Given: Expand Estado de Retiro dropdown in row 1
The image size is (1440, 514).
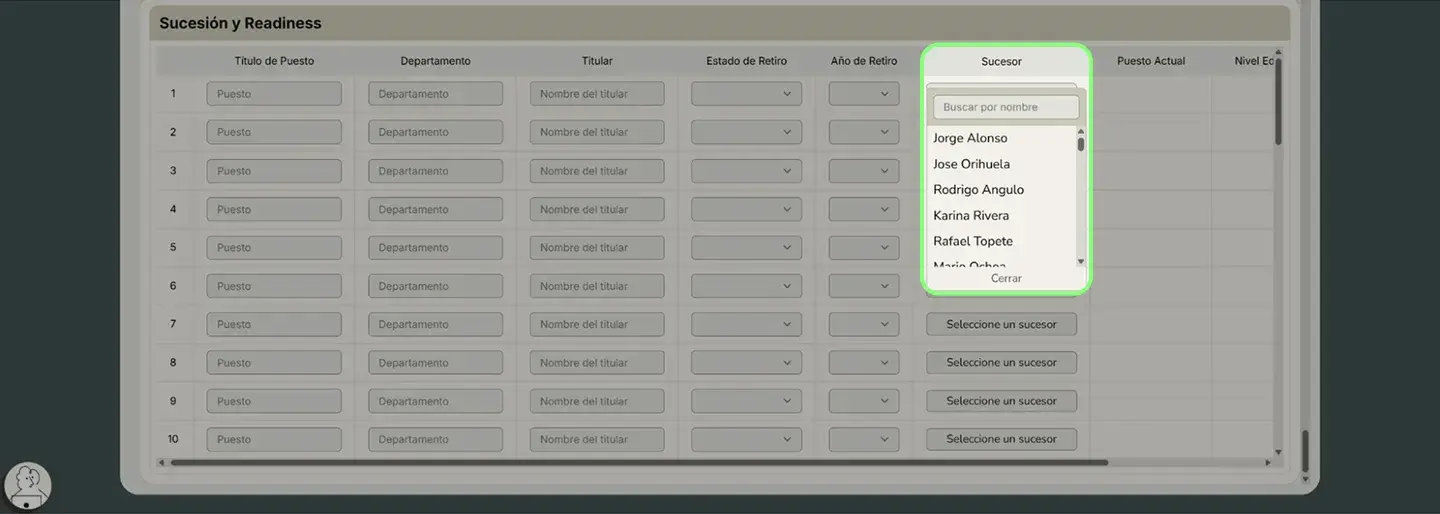Looking at the screenshot, I should pos(746,94).
